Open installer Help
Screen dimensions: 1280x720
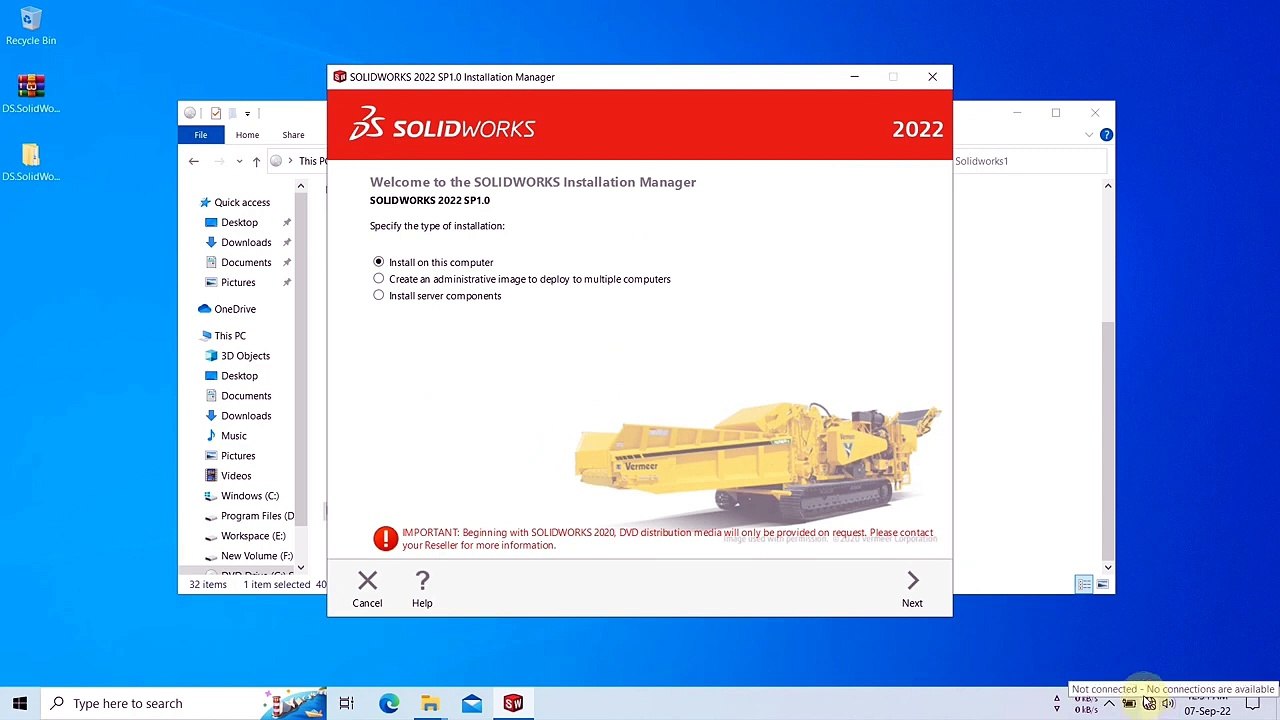click(422, 589)
